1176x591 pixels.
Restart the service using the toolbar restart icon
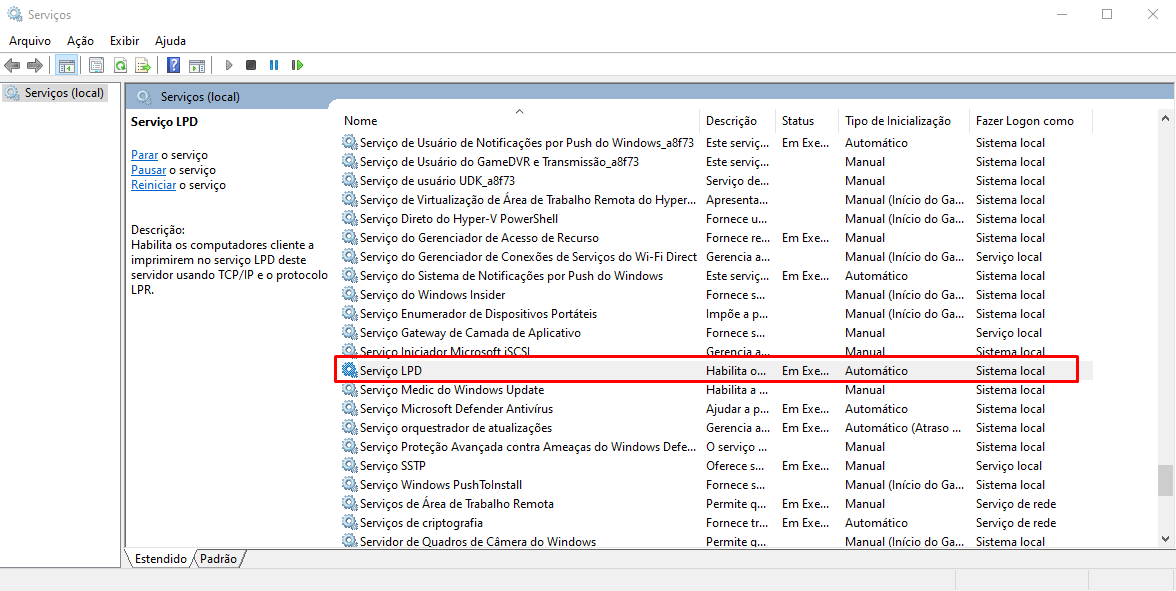click(297, 65)
